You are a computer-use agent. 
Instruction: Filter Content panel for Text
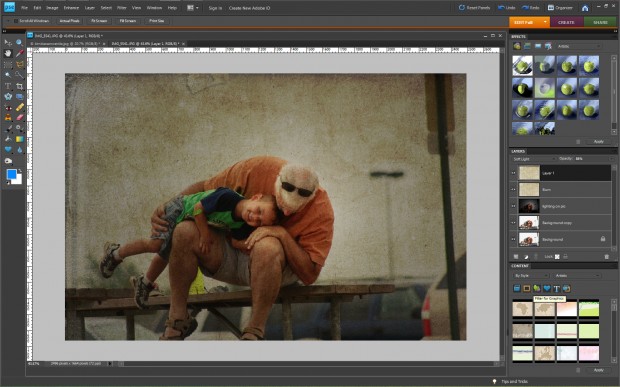point(556,289)
